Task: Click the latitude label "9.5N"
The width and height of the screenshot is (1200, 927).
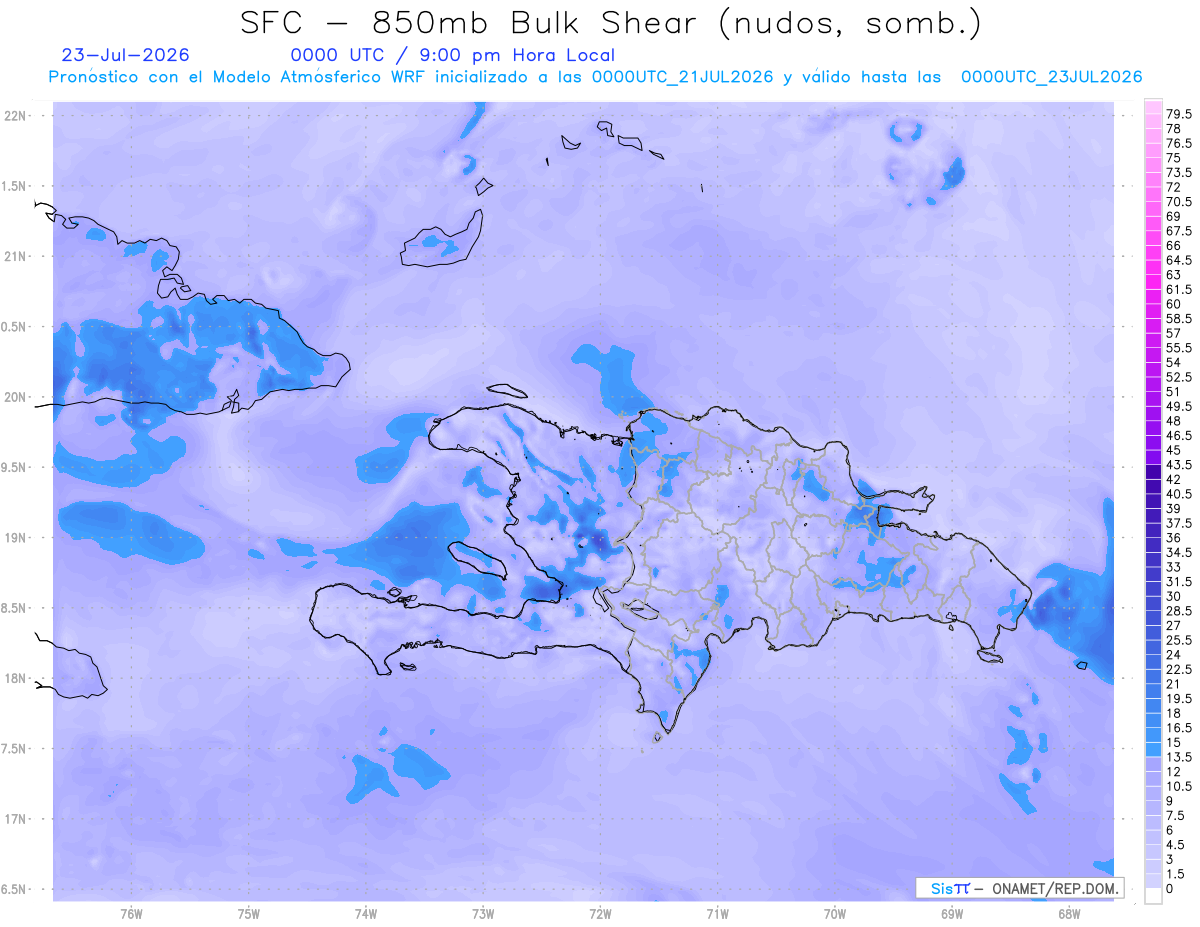Action: [x=14, y=467]
